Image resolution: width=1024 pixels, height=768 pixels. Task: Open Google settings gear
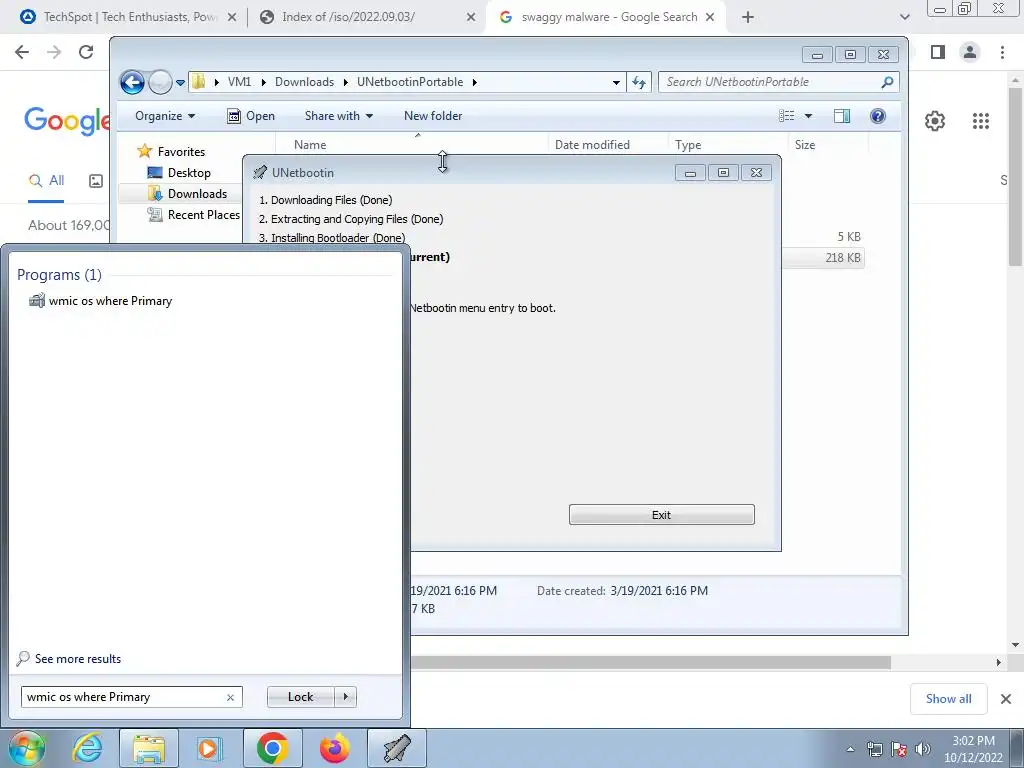(x=935, y=121)
